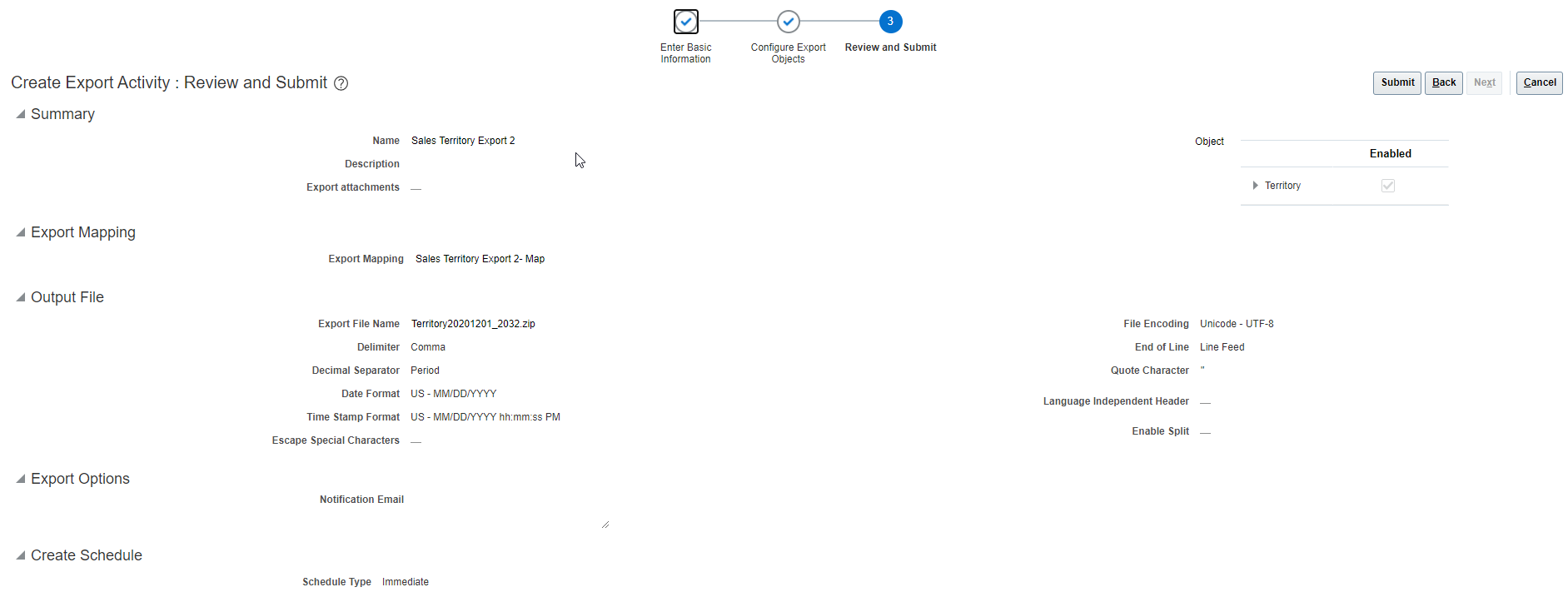Collapse the Summary section
This screenshot has height=602, width=1568.
click(x=21, y=114)
